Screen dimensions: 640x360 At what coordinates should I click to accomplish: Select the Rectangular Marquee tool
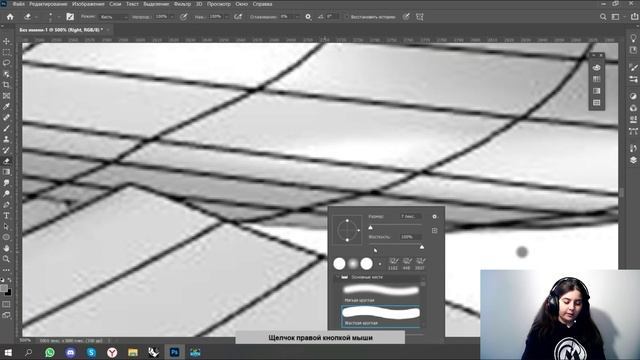pyautogui.click(x=7, y=52)
